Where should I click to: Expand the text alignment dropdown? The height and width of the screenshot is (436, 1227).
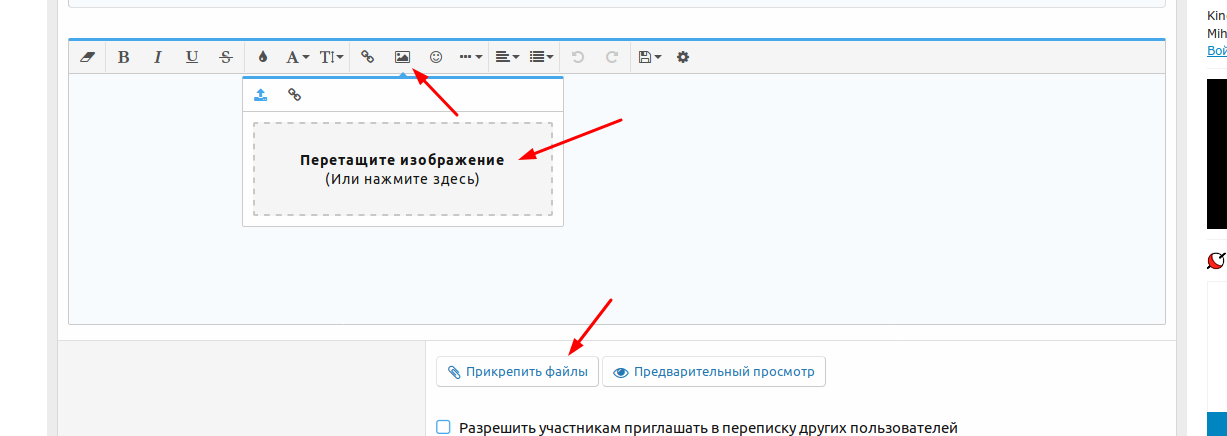pyautogui.click(x=507, y=57)
